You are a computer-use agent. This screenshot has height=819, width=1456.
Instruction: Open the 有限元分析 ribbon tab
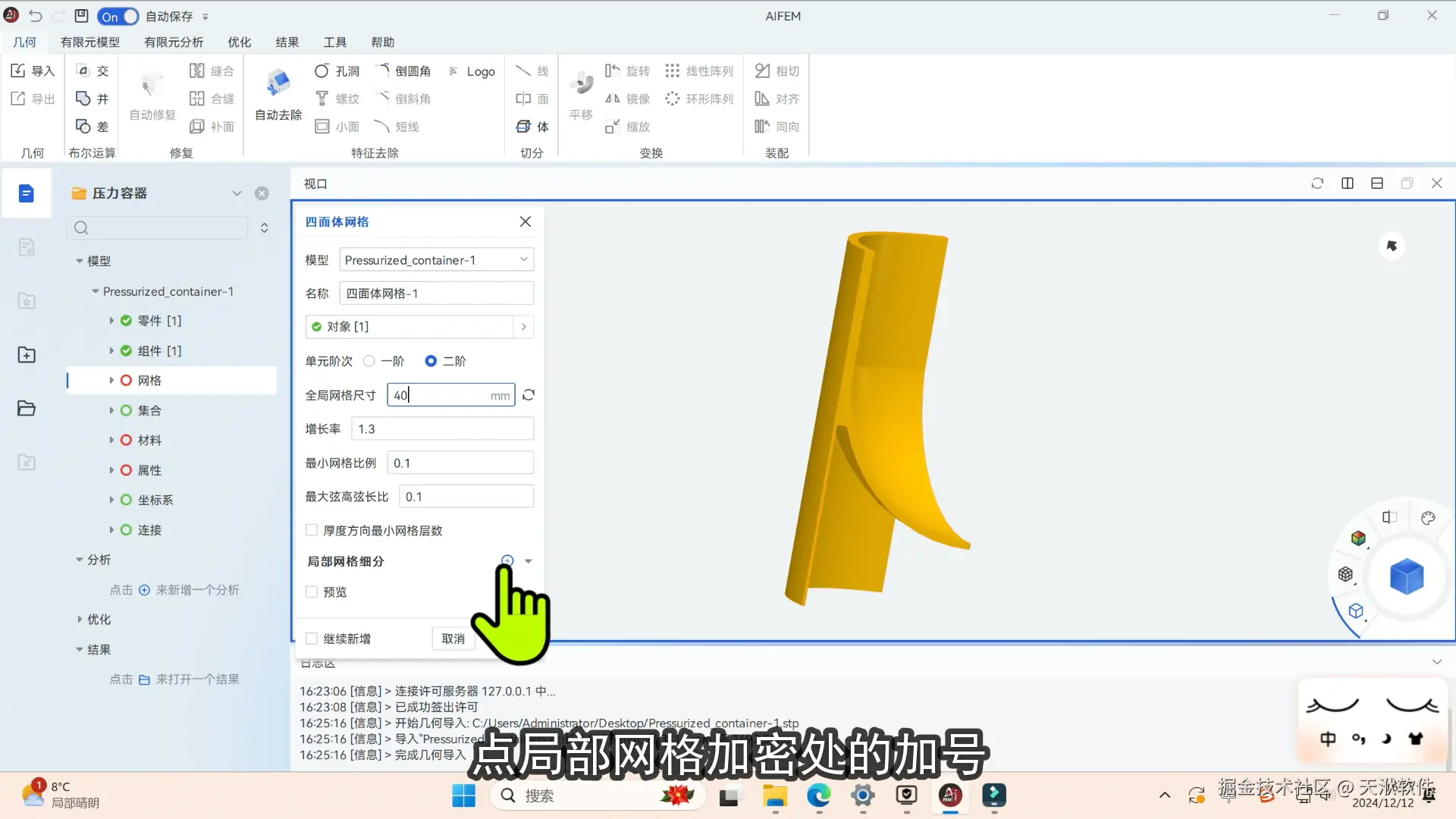tap(174, 42)
